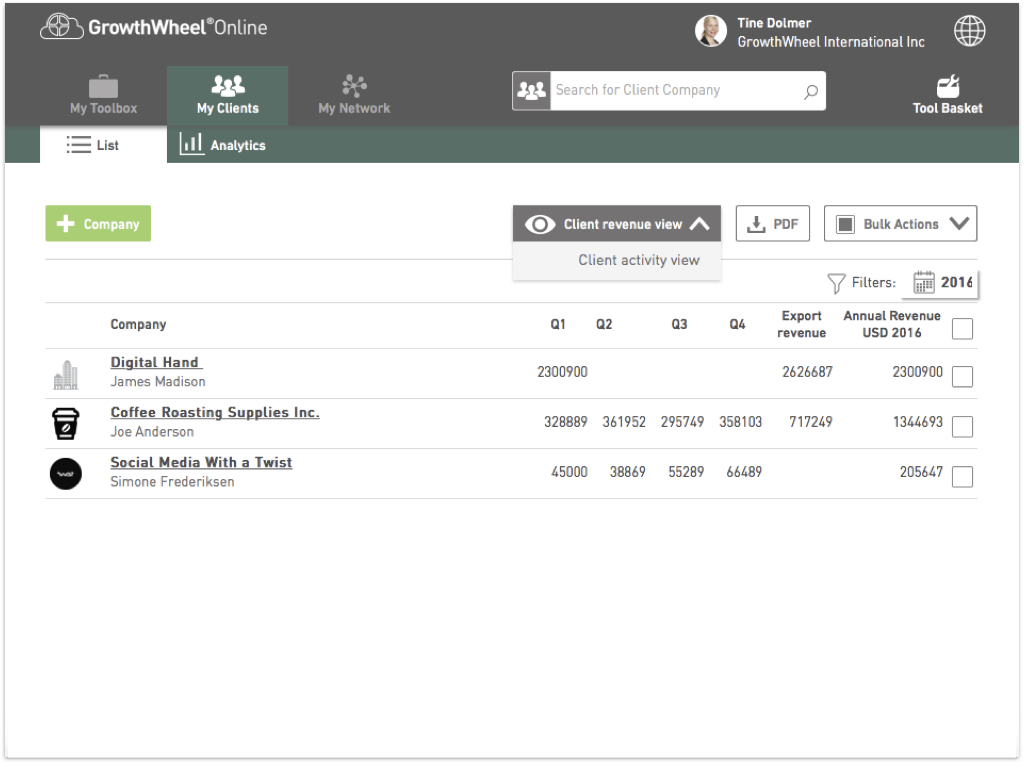The width and height of the screenshot is (1024, 768).
Task: Click the Q3 column header
Action: pyautogui.click(x=679, y=325)
